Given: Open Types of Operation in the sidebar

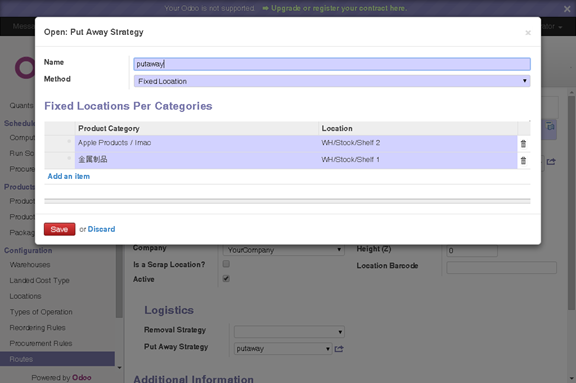Looking at the screenshot, I should 41,312.
